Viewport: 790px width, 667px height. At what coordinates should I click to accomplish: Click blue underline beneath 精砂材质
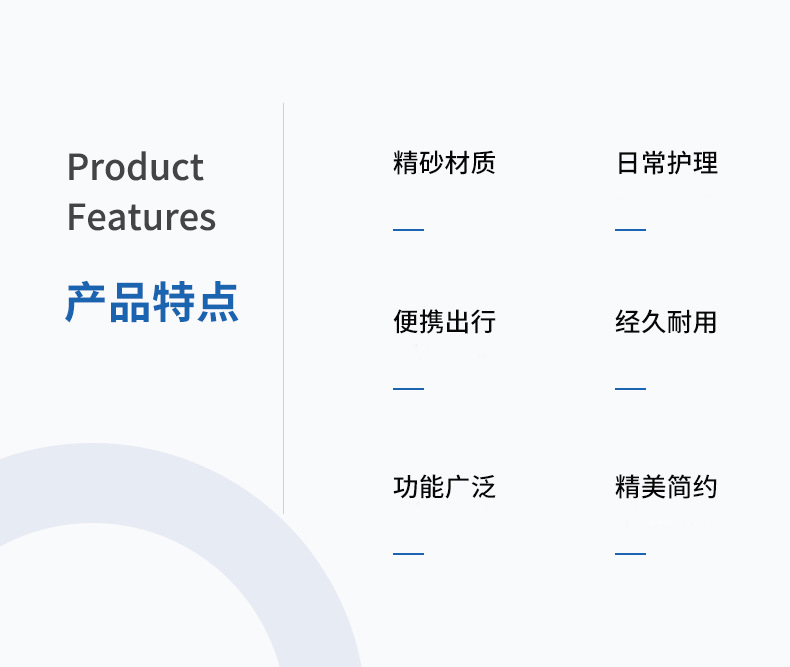pos(408,230)
